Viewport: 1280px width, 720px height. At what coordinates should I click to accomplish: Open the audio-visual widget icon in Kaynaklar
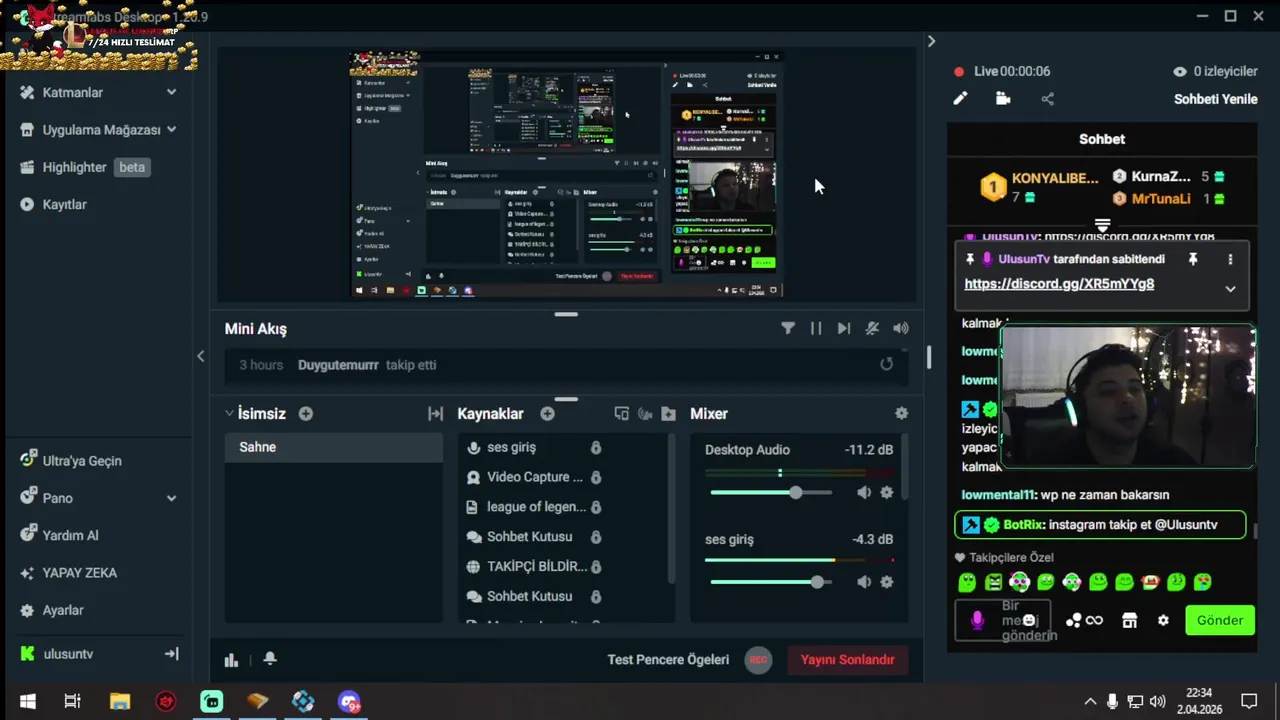645,413
